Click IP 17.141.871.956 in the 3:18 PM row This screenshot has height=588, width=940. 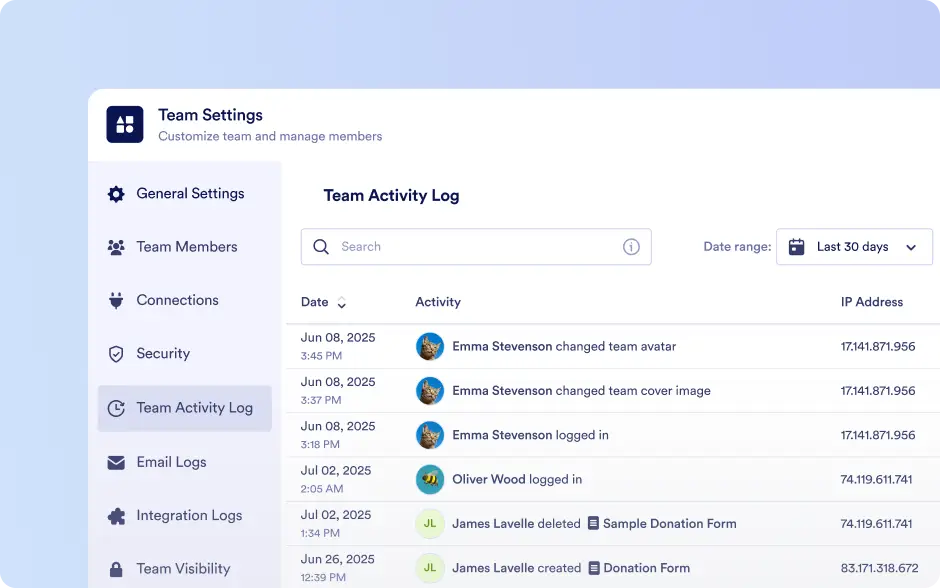[878, 435]
